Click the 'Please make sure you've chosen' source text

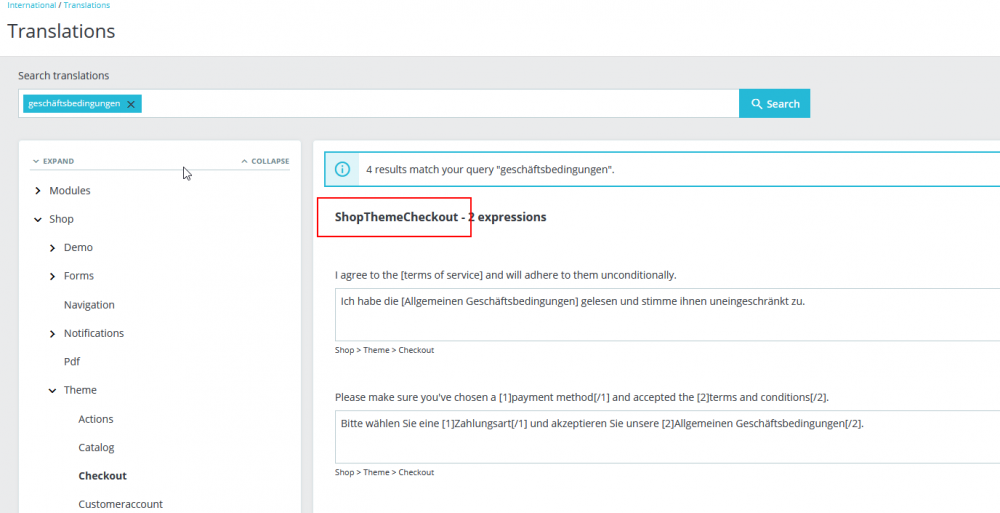pos(582,397)
